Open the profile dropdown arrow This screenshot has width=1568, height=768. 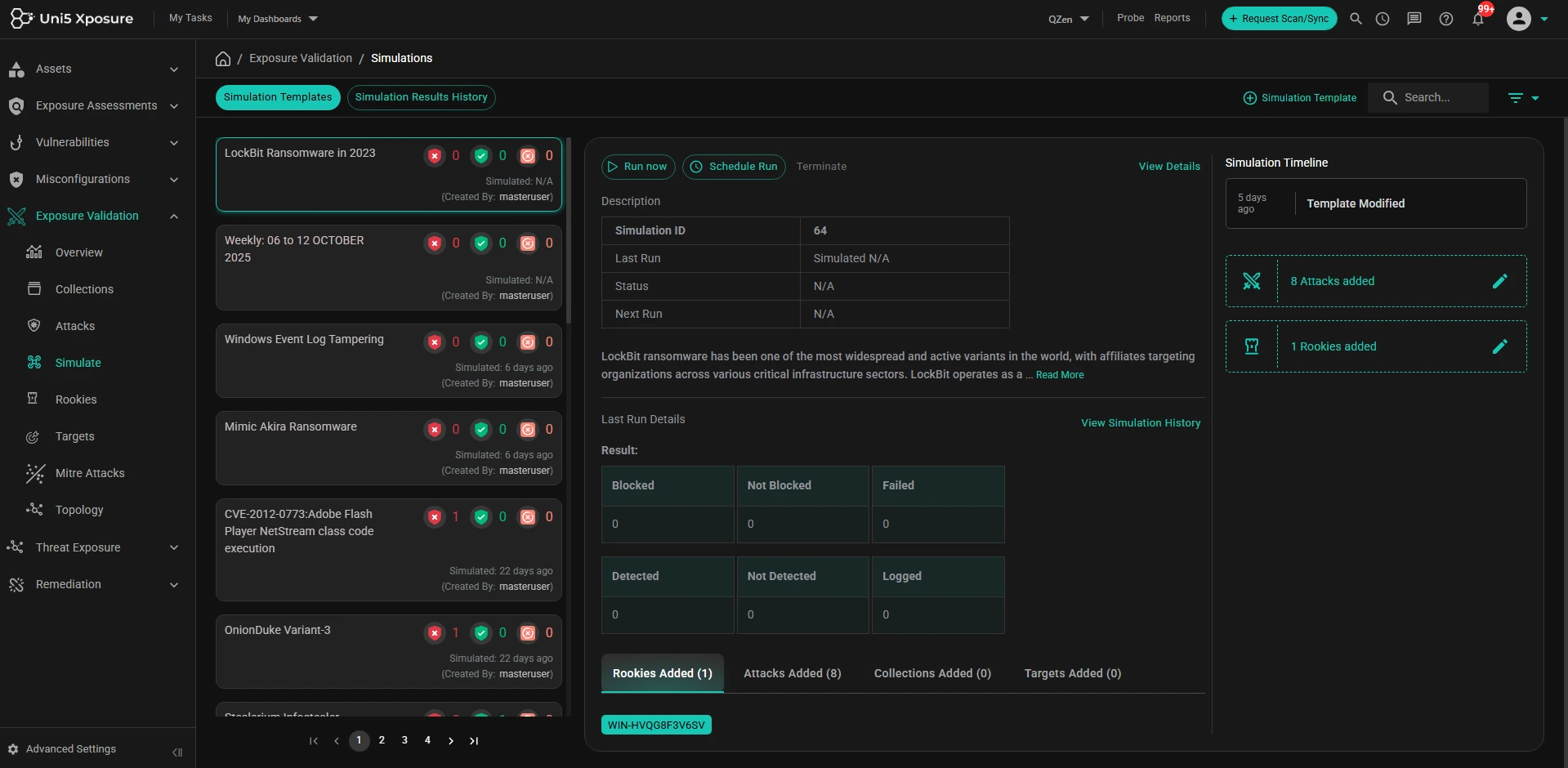click(1544, 19)
